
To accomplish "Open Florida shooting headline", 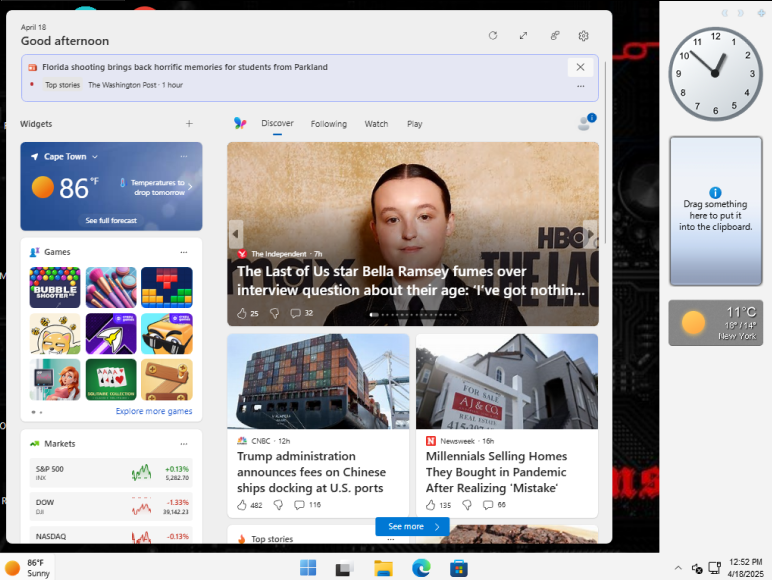I will [185, 67].
